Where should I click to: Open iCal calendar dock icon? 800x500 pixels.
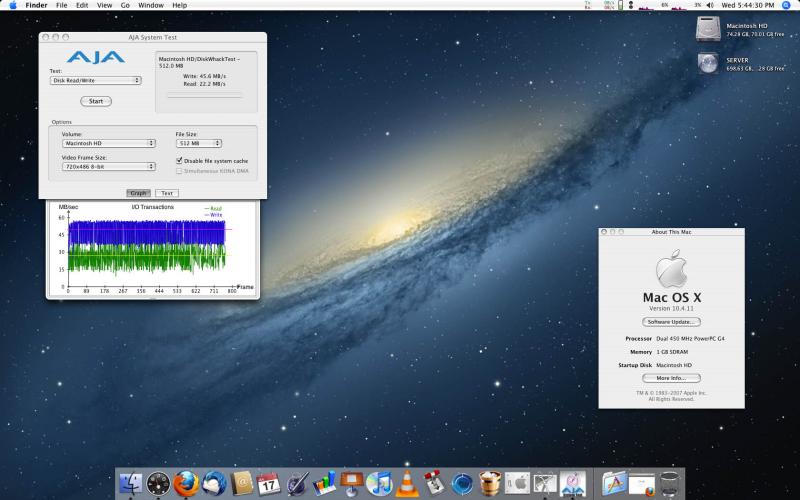pos(268,483)
